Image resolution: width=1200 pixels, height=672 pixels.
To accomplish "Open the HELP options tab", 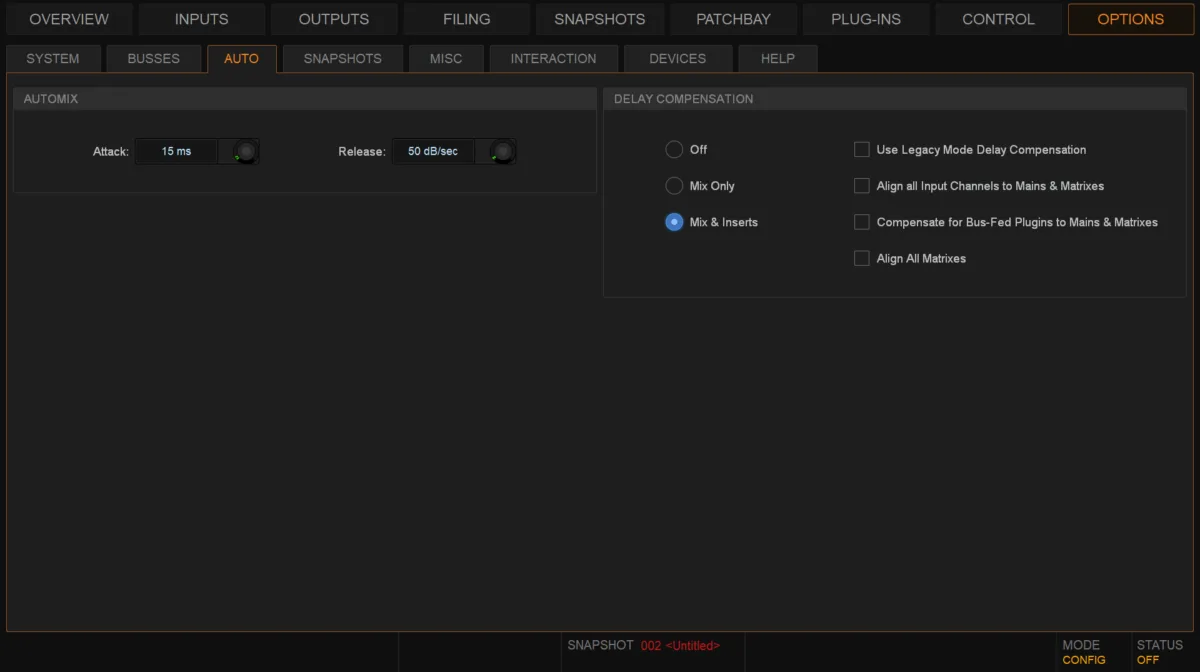I will point(778,59).
